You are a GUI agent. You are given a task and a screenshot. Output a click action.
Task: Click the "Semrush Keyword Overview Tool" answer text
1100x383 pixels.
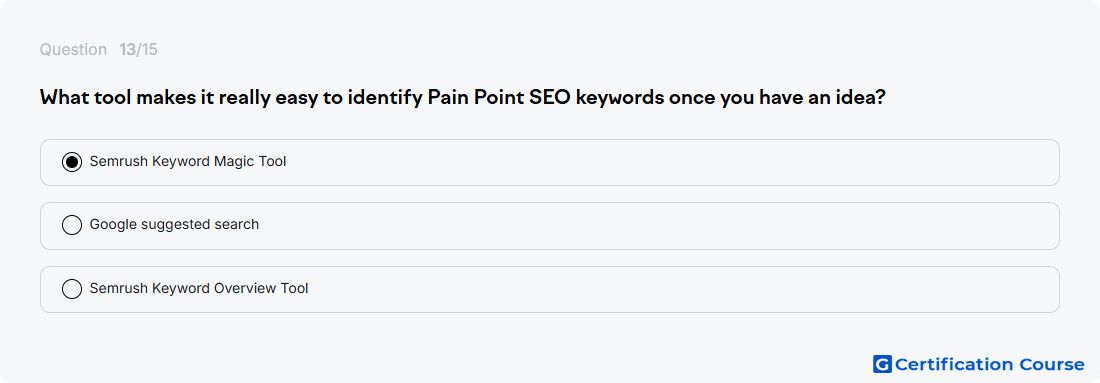199,288
